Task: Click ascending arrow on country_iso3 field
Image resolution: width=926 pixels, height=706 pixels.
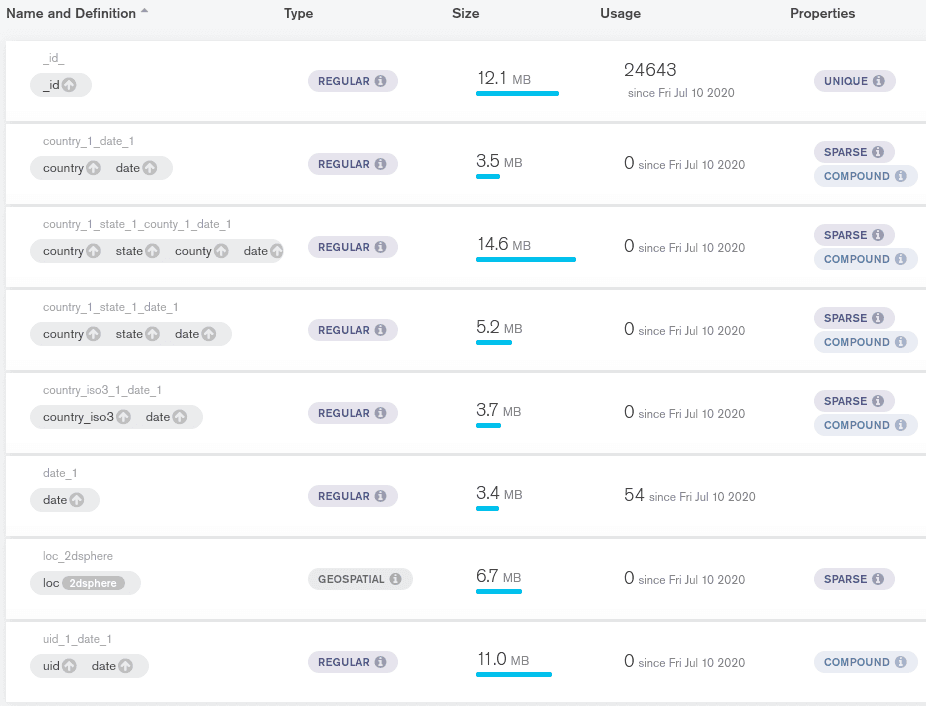Action: (x=123, y=417)
